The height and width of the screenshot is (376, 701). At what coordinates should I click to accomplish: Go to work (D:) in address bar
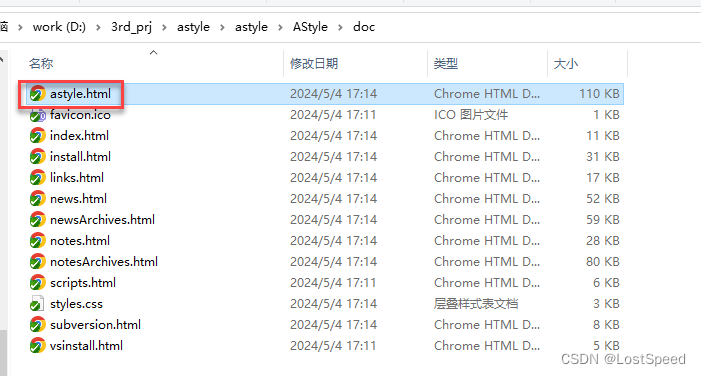tap(59, 27)
